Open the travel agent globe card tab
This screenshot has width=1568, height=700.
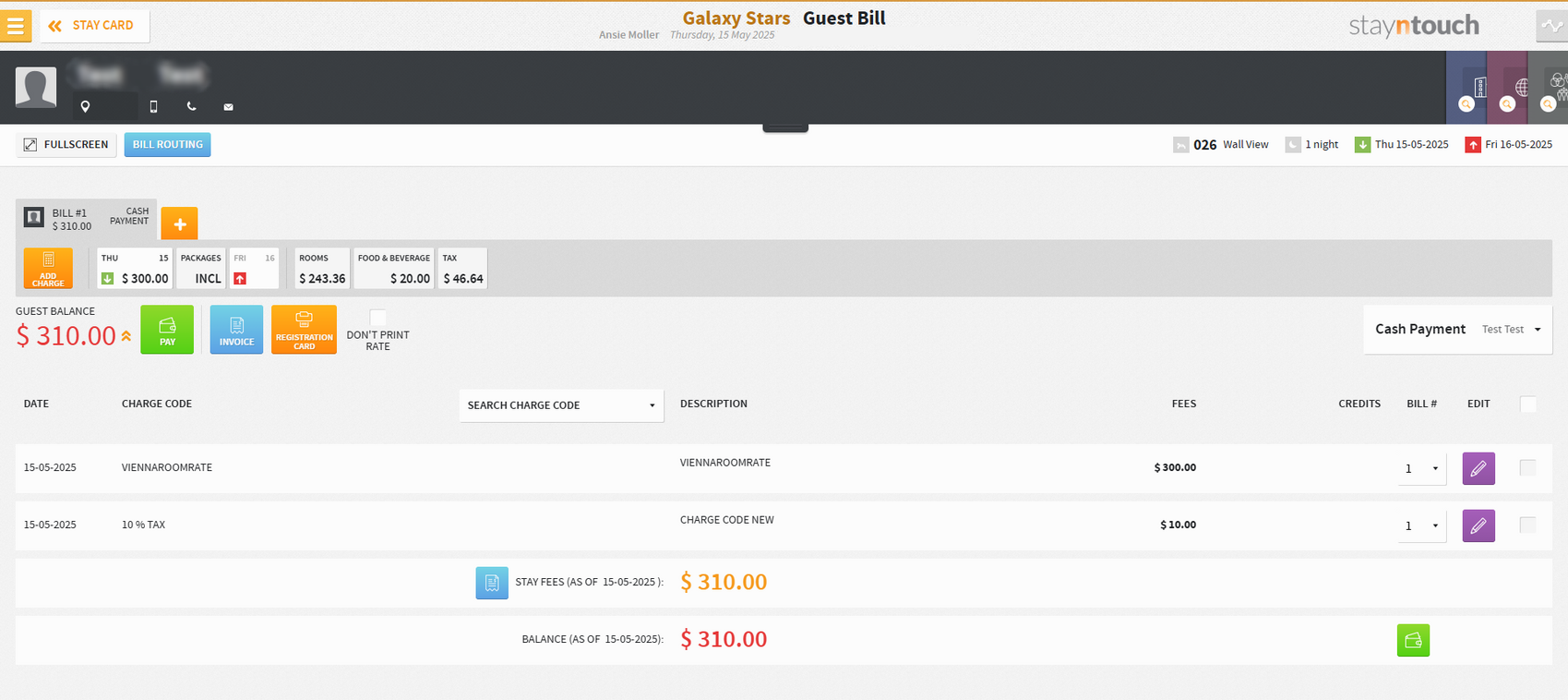[1507, 89]
